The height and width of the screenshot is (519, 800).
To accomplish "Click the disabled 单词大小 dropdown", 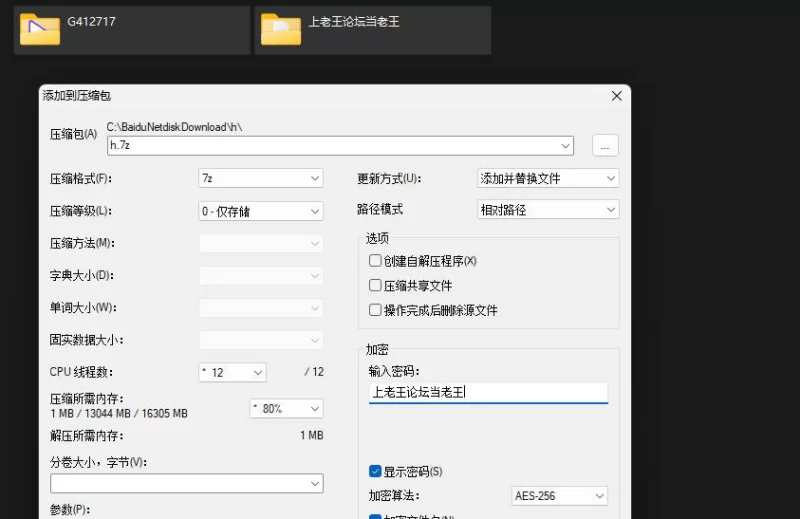I will [261, 308].
